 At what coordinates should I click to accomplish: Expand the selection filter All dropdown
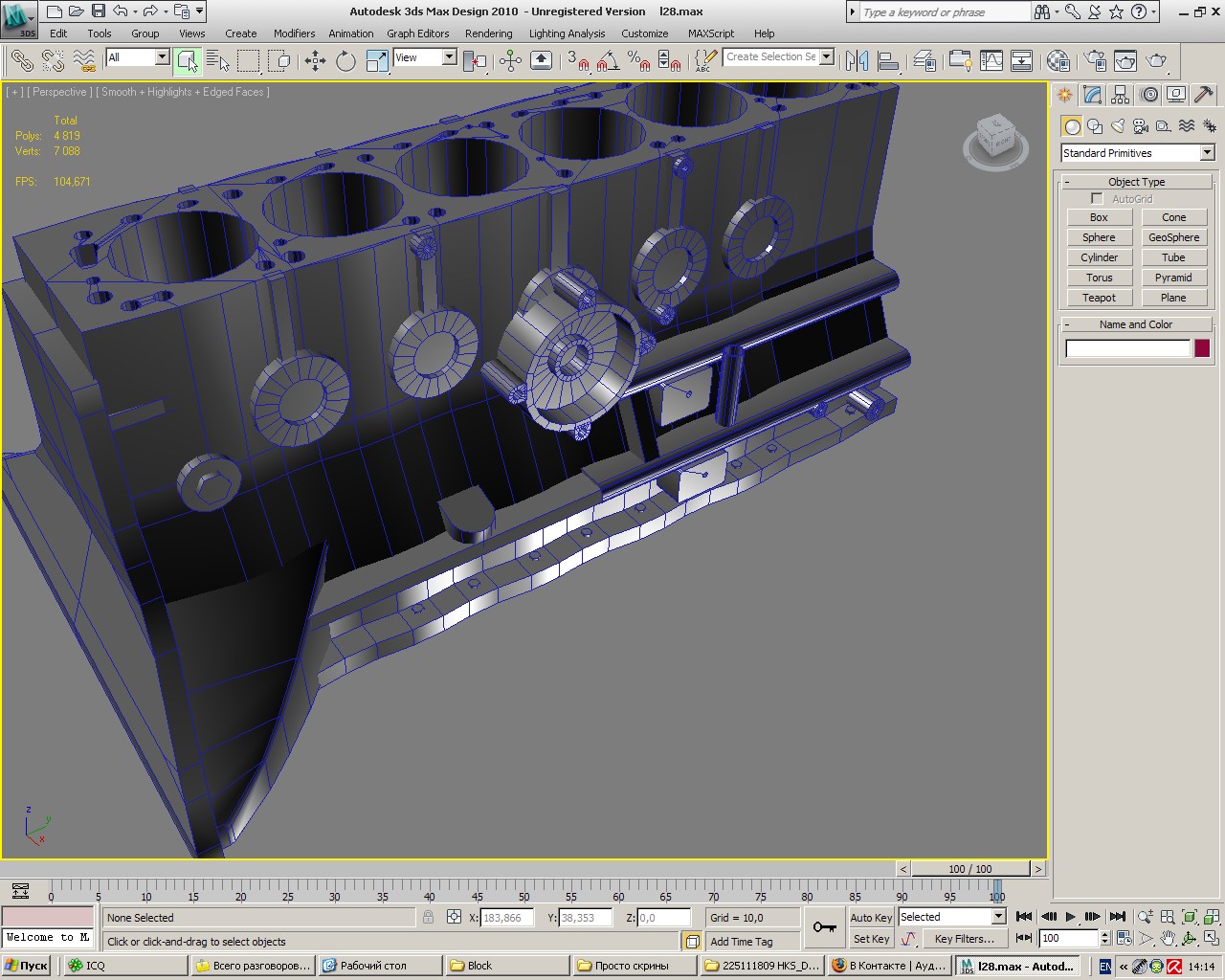(x=161, y=57)
